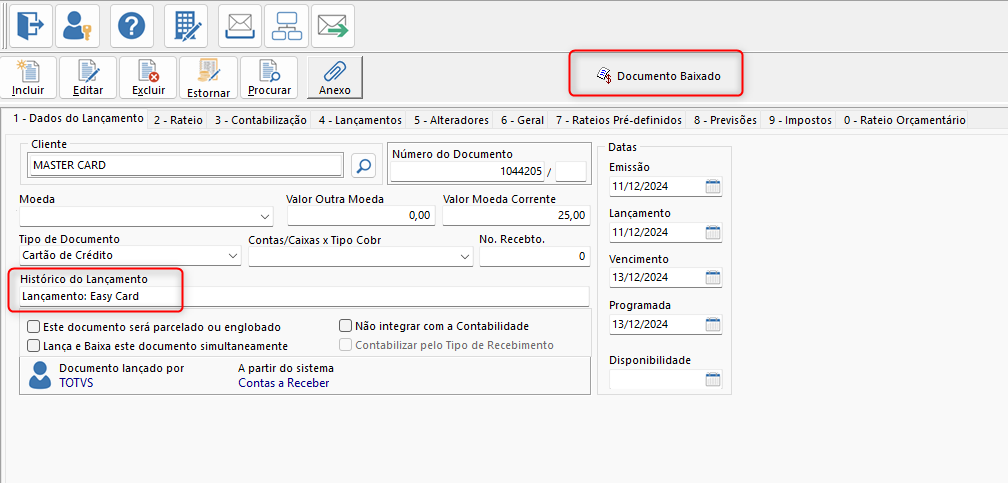Open the Tipo de Documento dropdown
This screenshot has height=483, width=1008.
point(233,257)
